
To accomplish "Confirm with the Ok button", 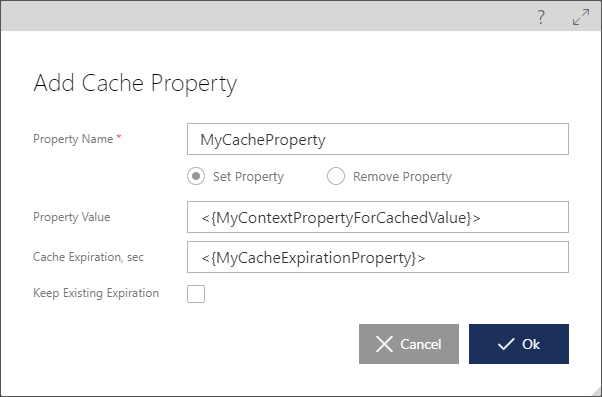I will [x=519, y=344].
